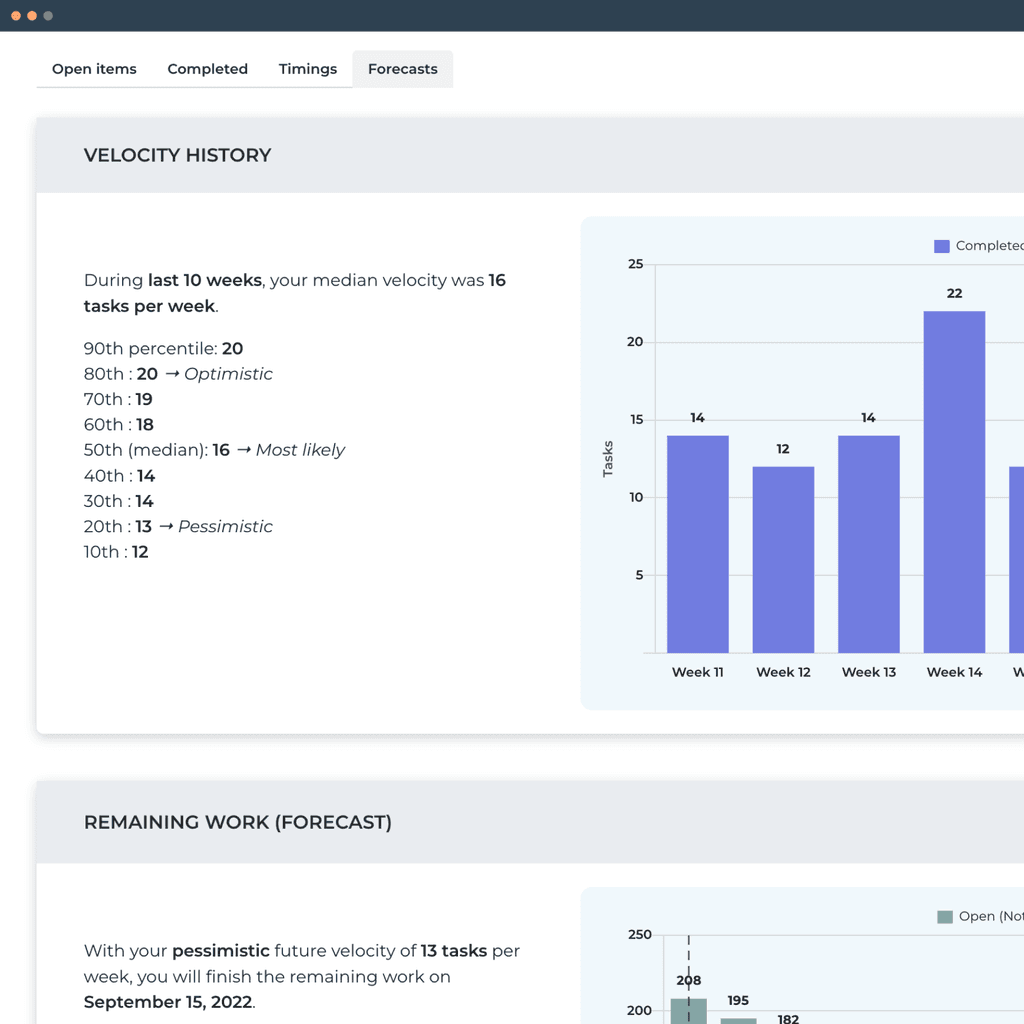Image resolution: width=1024 pixels, height=1024 pixels.
Task: Click the VELOCITY HISTORY section header
Action: point(177,155)
